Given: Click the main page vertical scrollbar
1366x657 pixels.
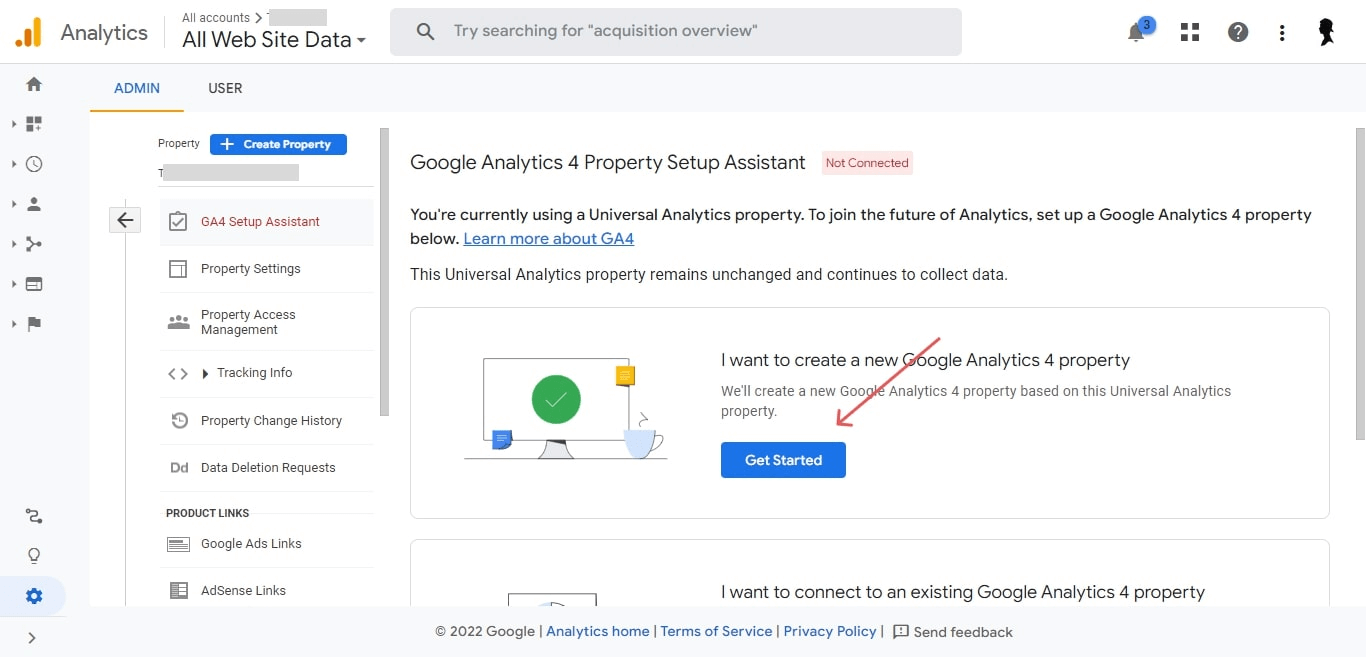Looking at the screenshot, I should pos(1359,284).
